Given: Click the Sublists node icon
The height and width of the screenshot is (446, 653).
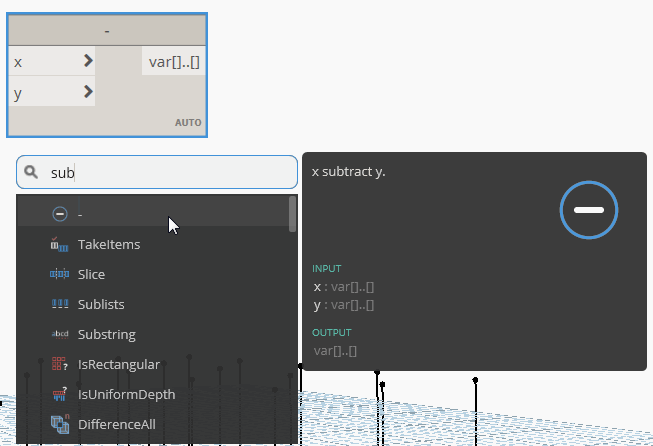Looking at the screenshot, I should pyautogui.click(x=59, y=304).
